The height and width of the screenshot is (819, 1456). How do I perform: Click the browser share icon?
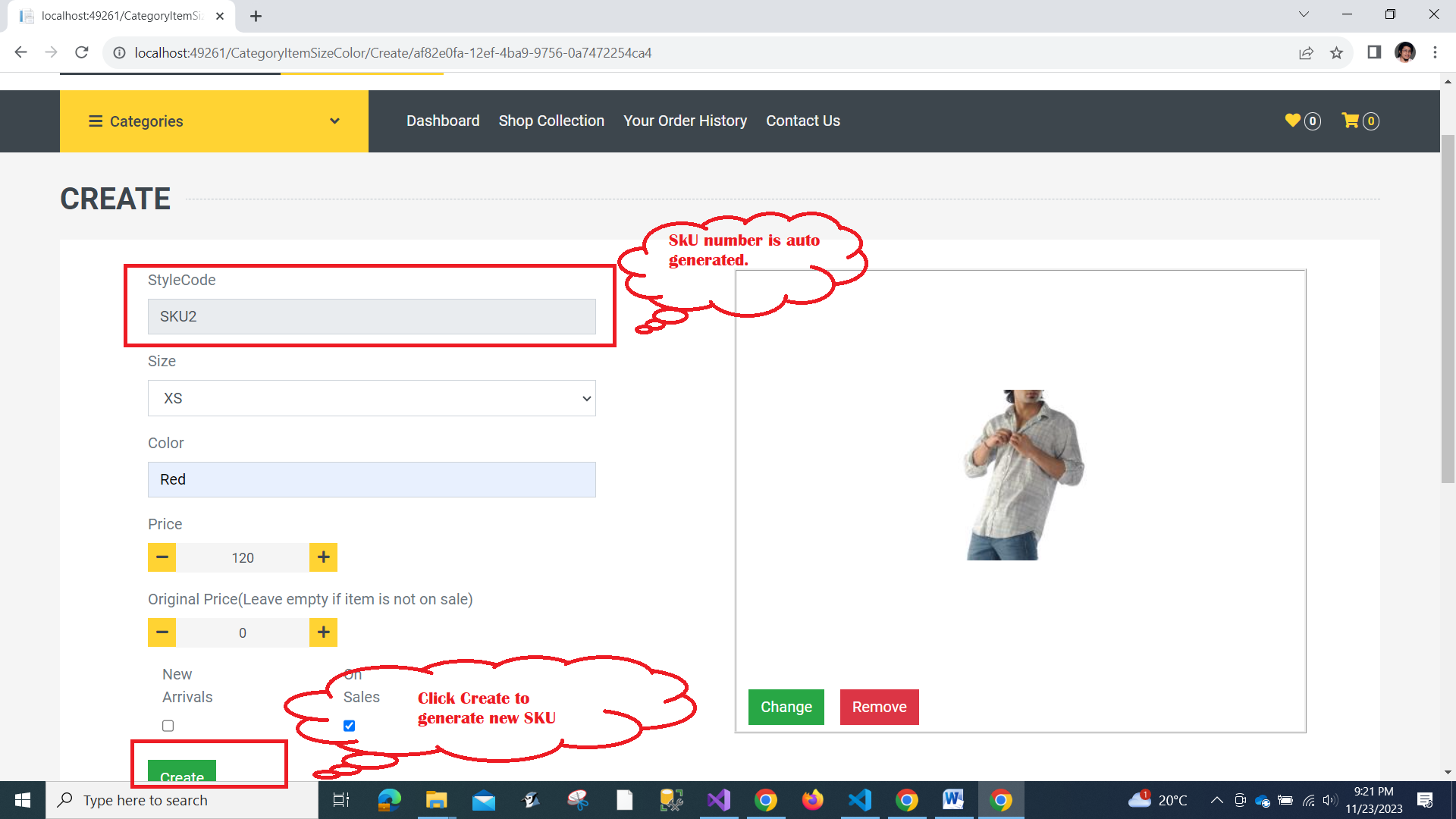coord(1306,53)
